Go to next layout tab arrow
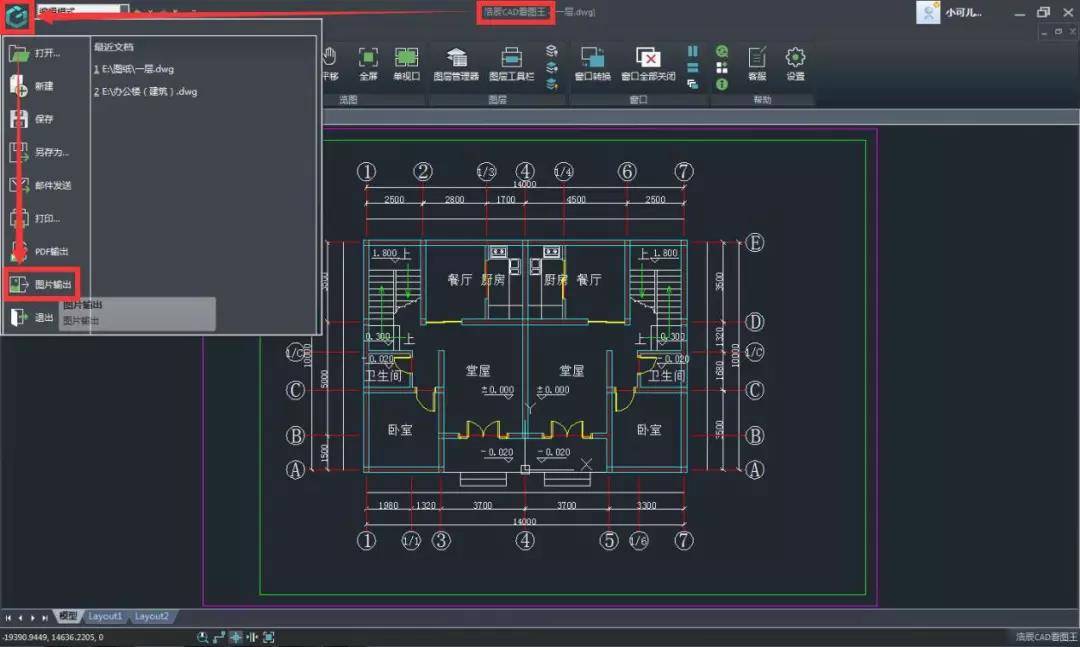Screen dimensions: 1080x647 [x=33, y=617]
